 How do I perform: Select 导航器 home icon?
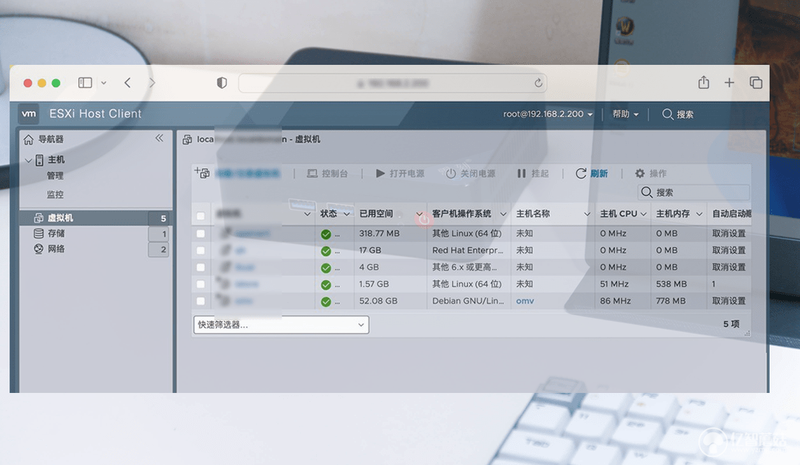tap(29, 139)
